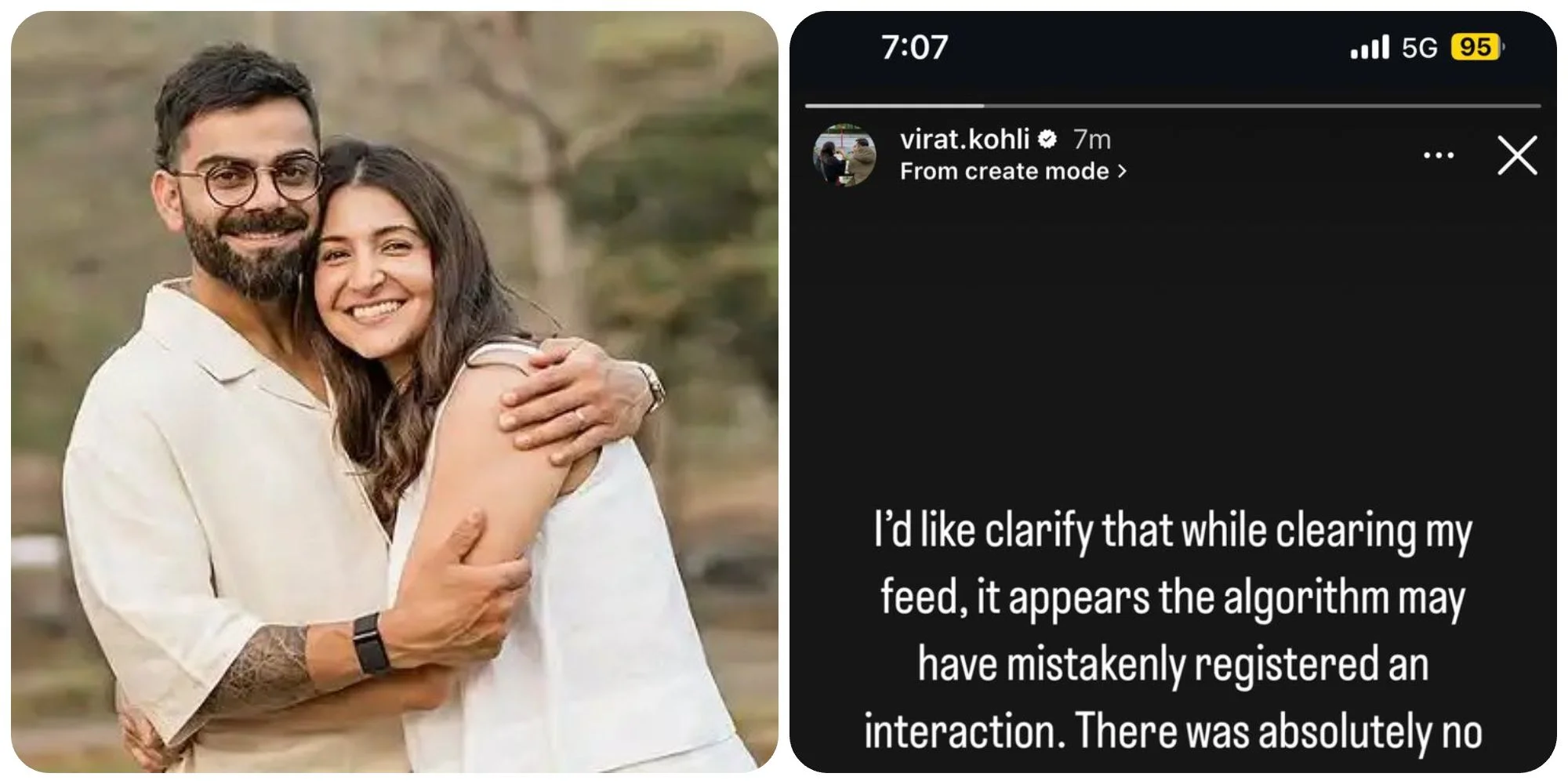The image size is (1568, 784).
Task: Close the story with the X icon
Action: (x=1517, y=155)
